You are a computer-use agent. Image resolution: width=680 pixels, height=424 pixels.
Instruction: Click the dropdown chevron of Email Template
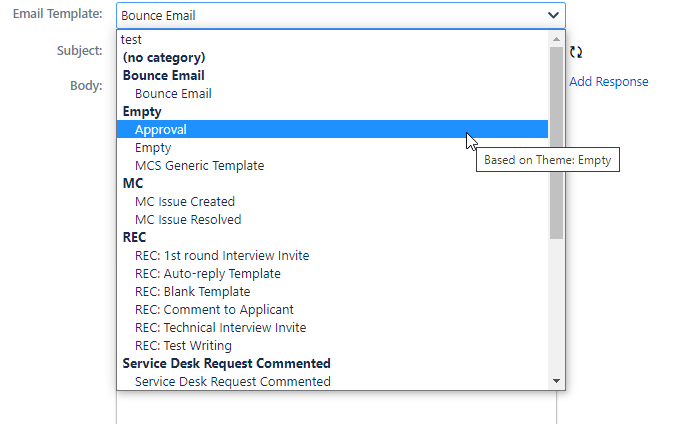553,15
